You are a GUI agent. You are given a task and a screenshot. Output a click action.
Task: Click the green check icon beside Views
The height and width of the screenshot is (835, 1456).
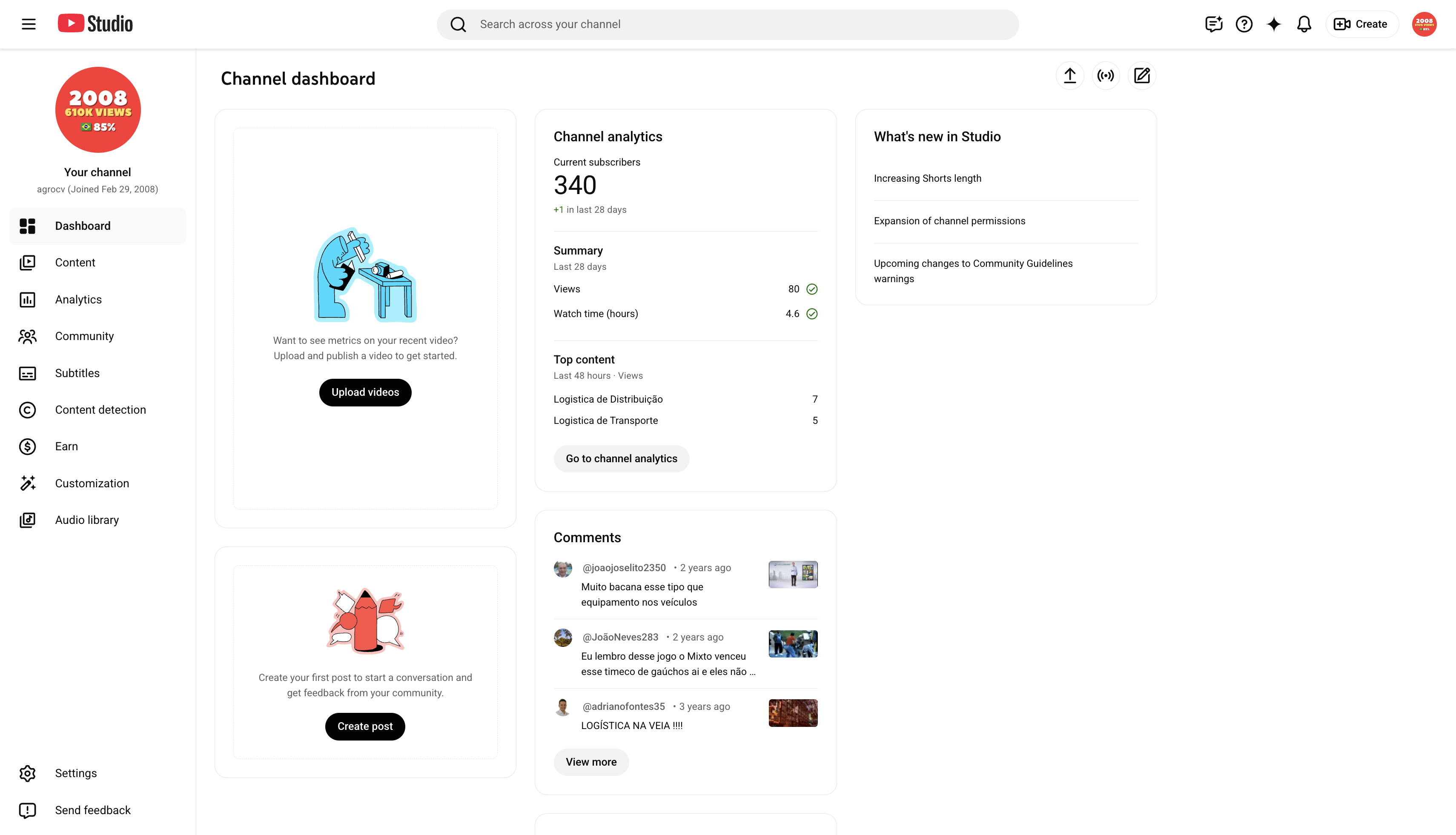click(812, 289)
